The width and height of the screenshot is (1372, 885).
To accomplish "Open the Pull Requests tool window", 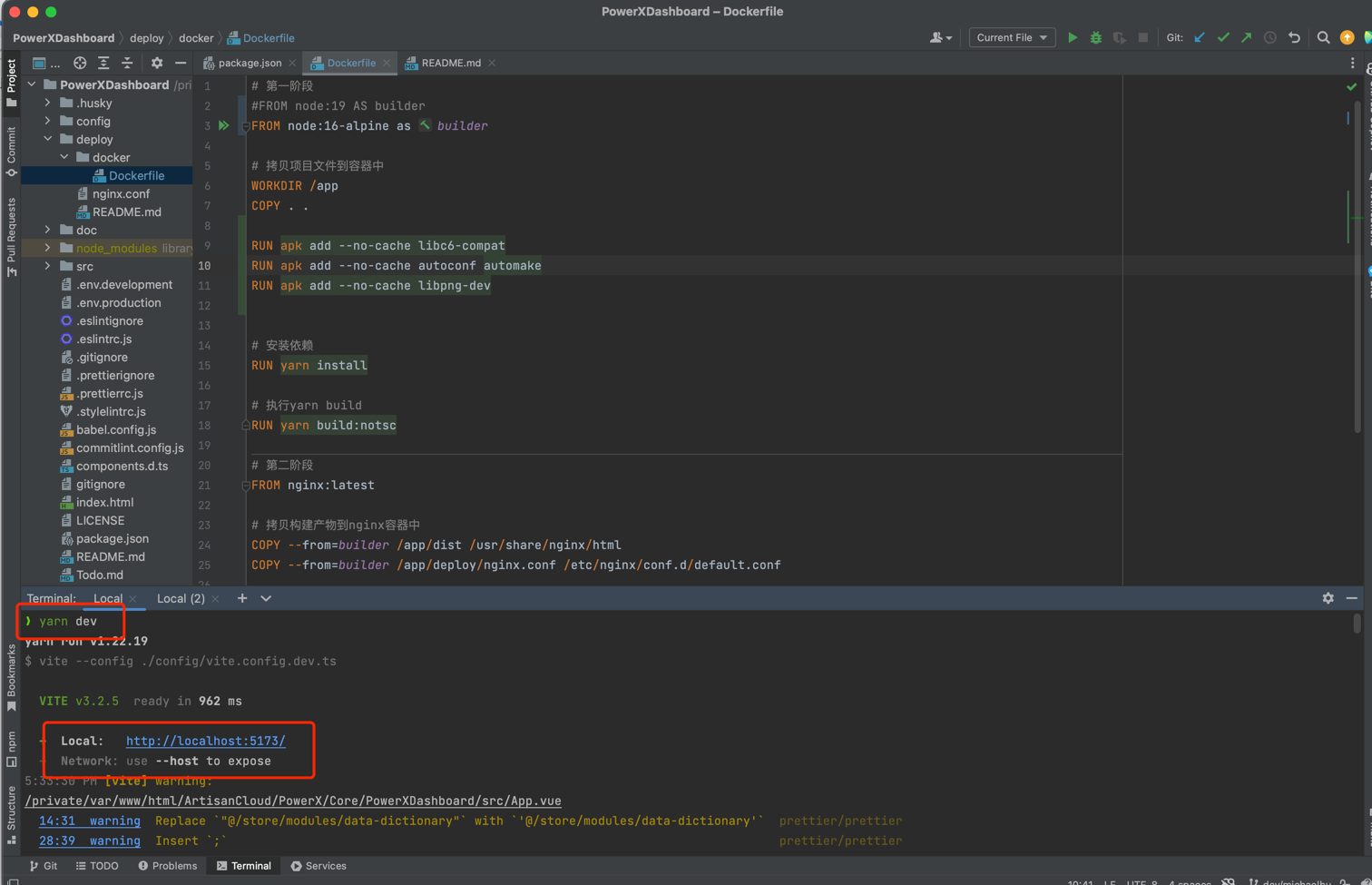I will click(11, 236).
